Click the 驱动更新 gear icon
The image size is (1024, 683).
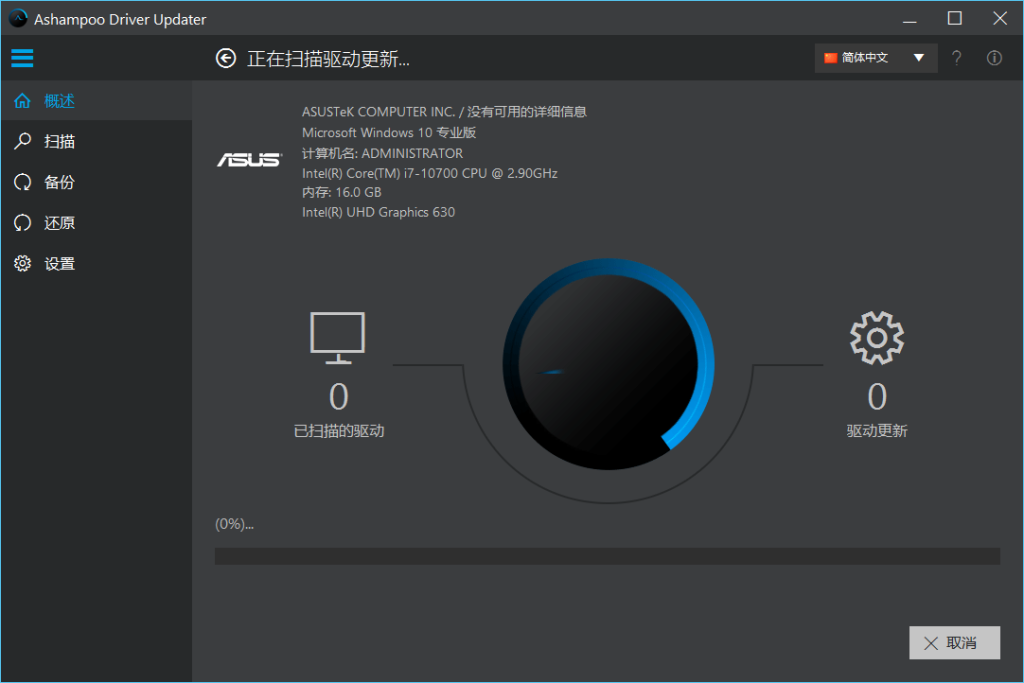pos(876,337)
